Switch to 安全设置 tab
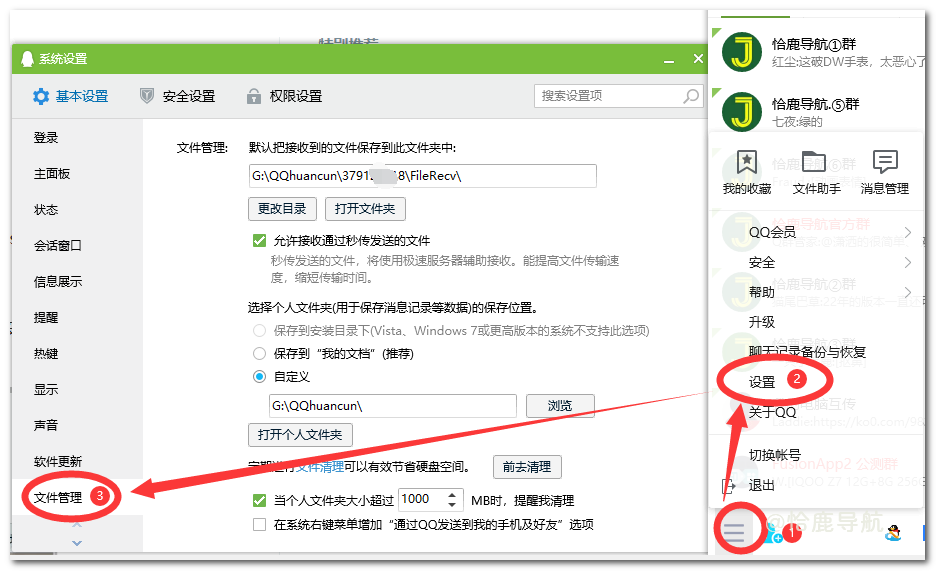 pyautogui.click(x=177, y=96)
